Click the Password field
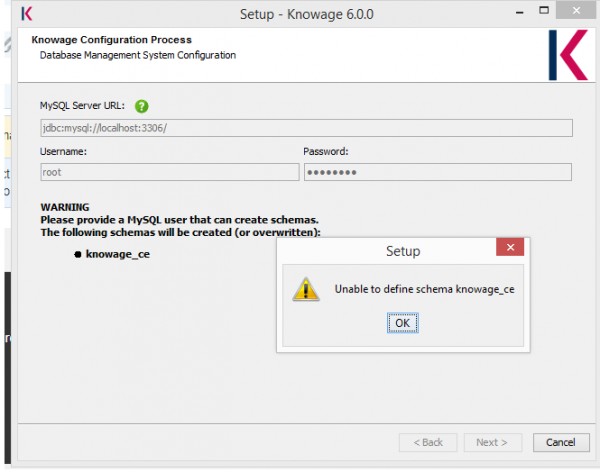The image size is (600, 472). tap(438, 172)
